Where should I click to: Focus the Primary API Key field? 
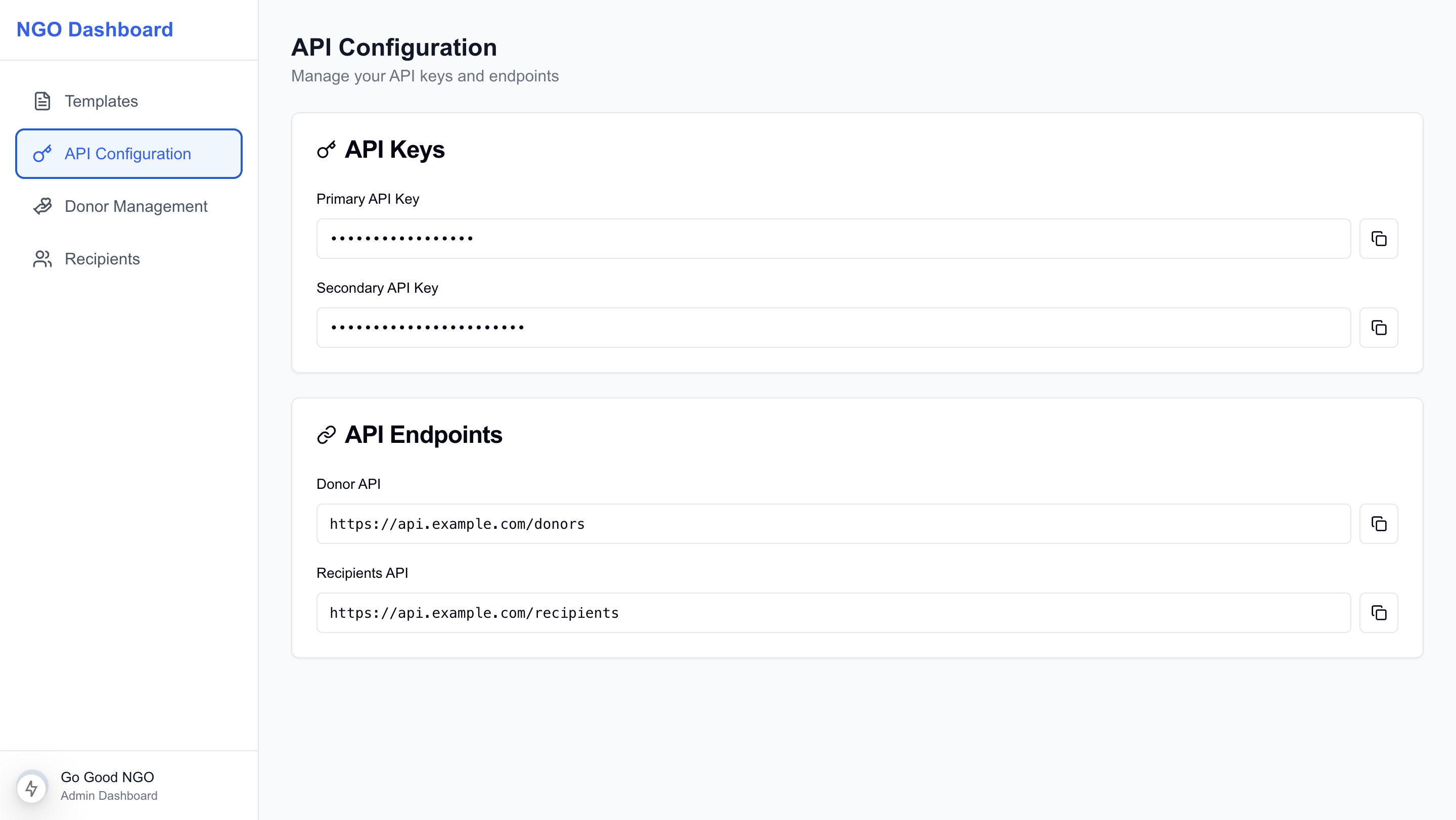(833, 239)
